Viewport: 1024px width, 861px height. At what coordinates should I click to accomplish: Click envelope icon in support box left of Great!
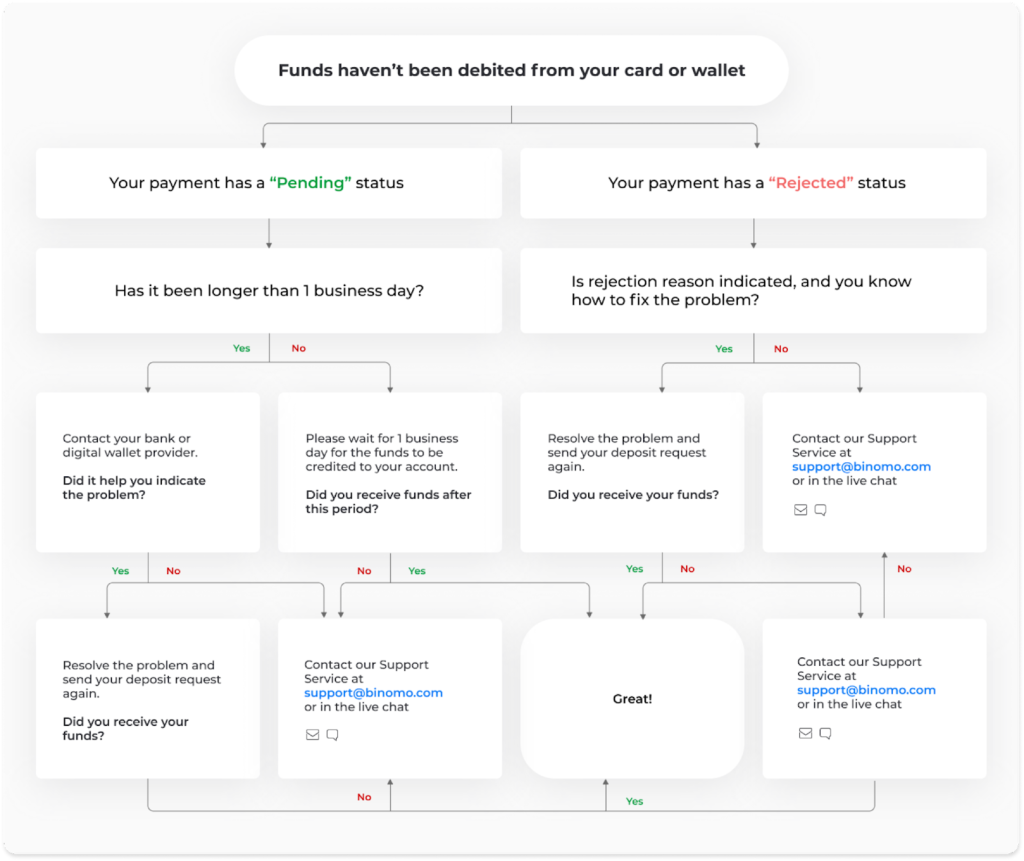[313, 735]
